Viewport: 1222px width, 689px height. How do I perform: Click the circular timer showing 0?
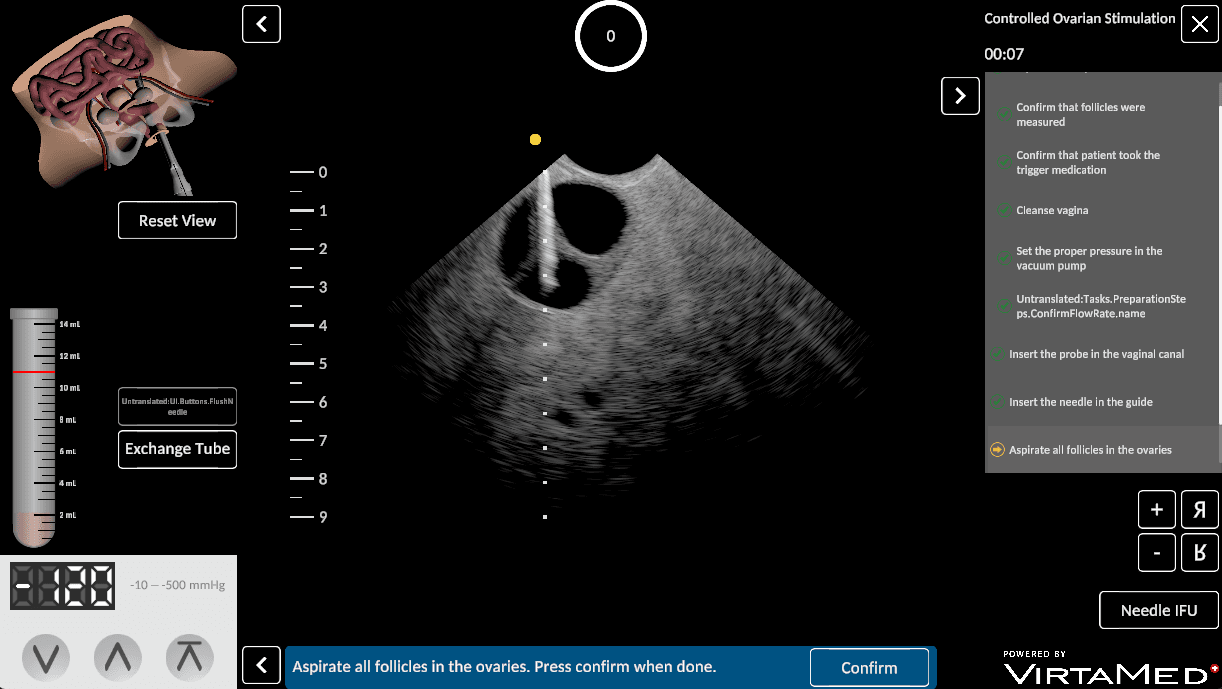pos(610,36)
